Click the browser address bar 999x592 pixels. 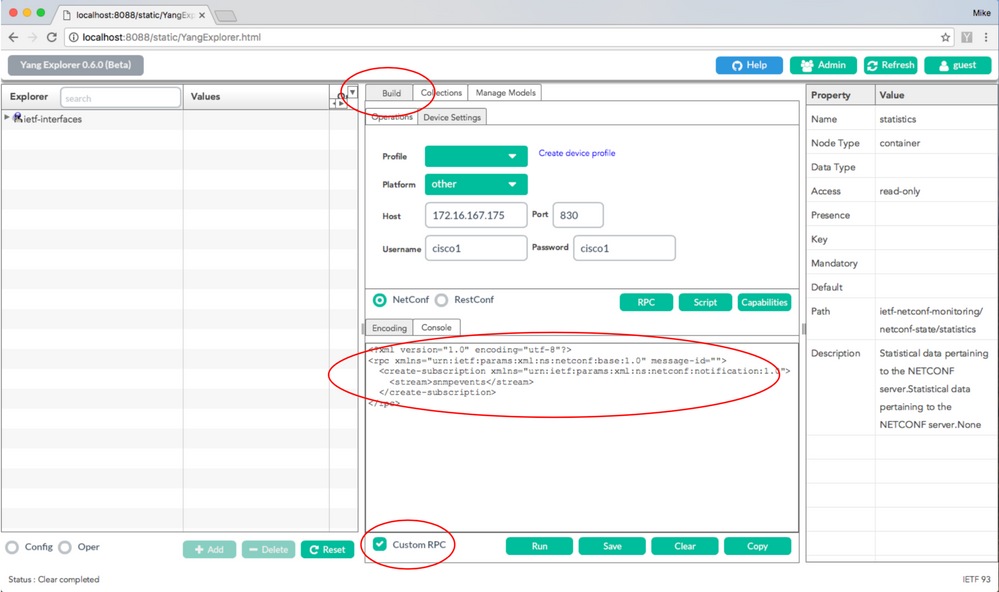(x=507, y=37)
